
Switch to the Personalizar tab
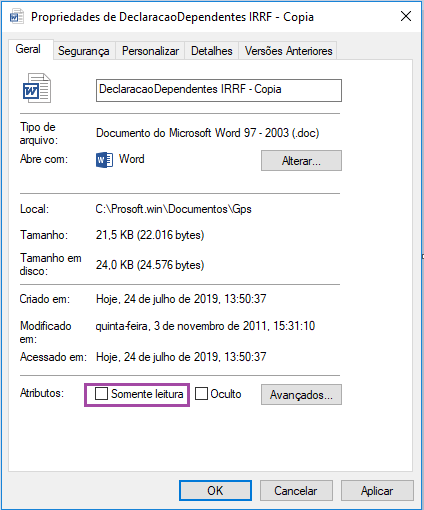click(x=150, y=51)
